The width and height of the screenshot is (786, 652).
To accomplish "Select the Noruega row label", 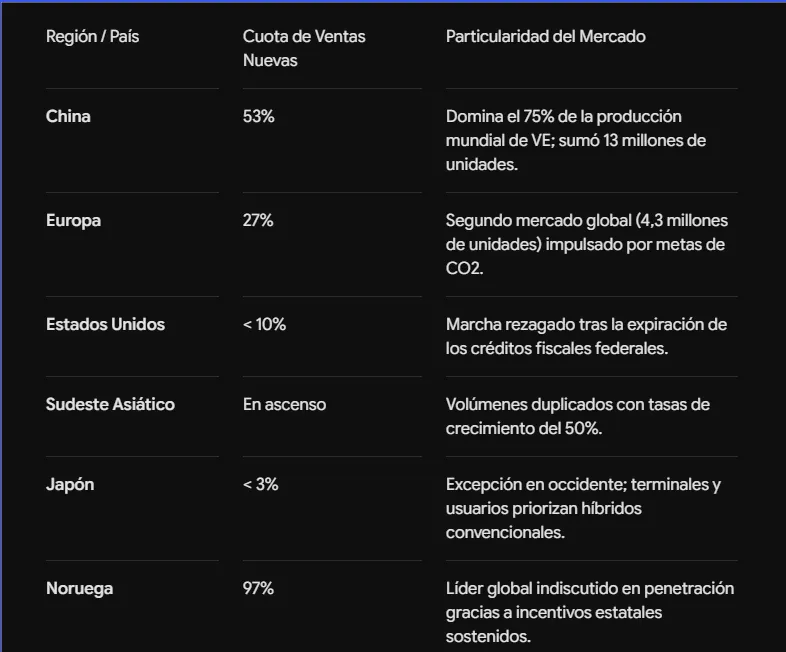I will pos(79,588).
